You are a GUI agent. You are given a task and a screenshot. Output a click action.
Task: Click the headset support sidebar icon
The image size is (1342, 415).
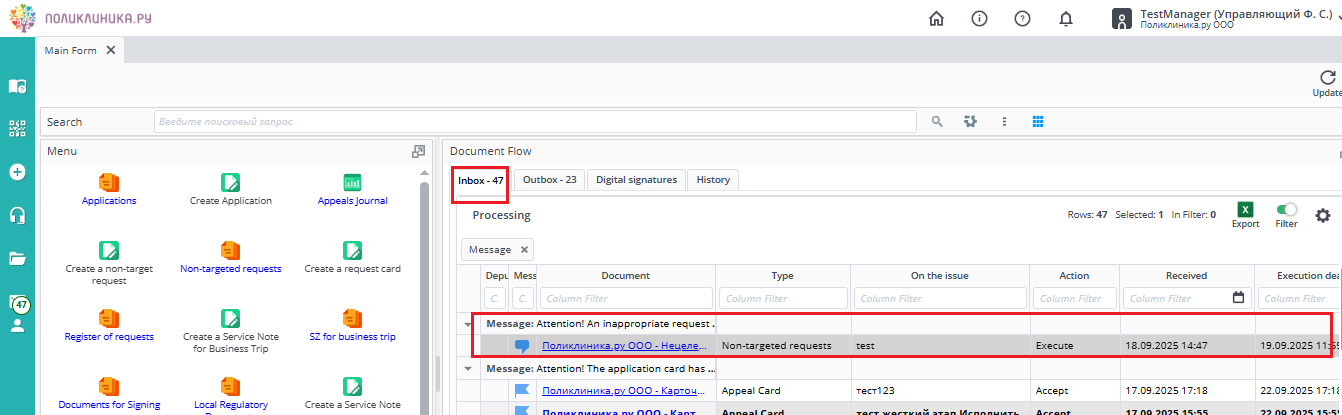coord(17,215)
